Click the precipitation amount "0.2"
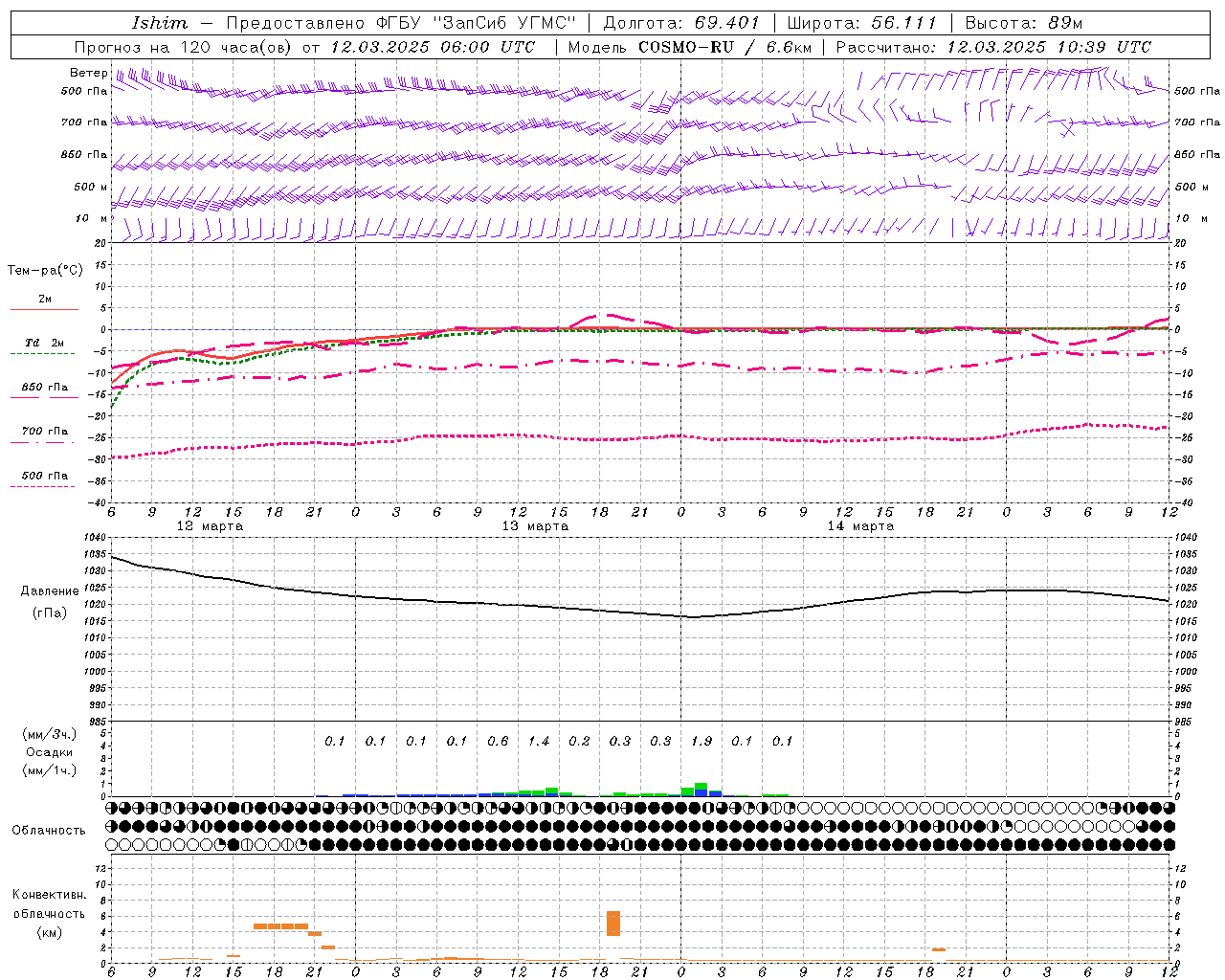This screenshot has height=980, width=1225. [579, 741]
